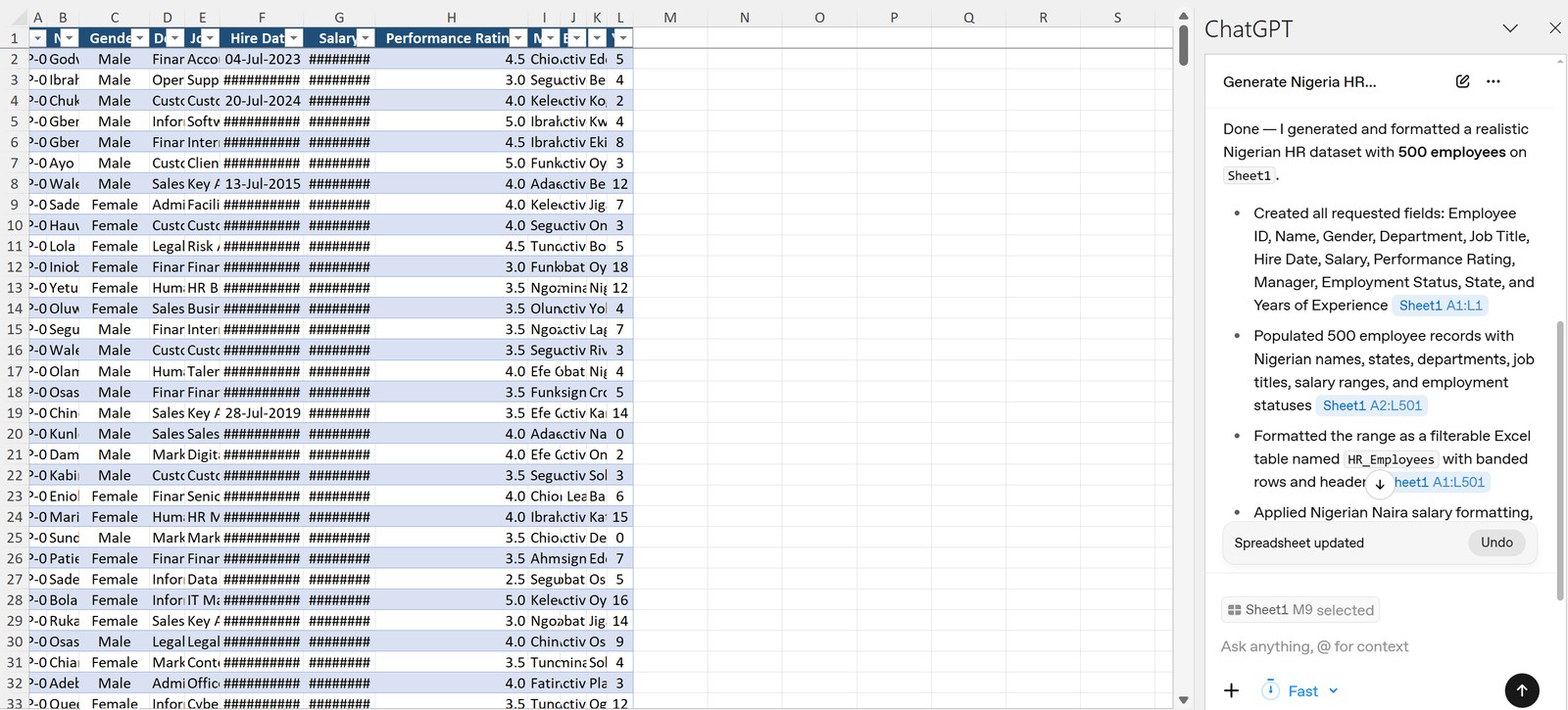Click the worksheet scrollbar down arrow
Image resolution: width=1568 pixels, height=710 pixels.
point(1183,700)
